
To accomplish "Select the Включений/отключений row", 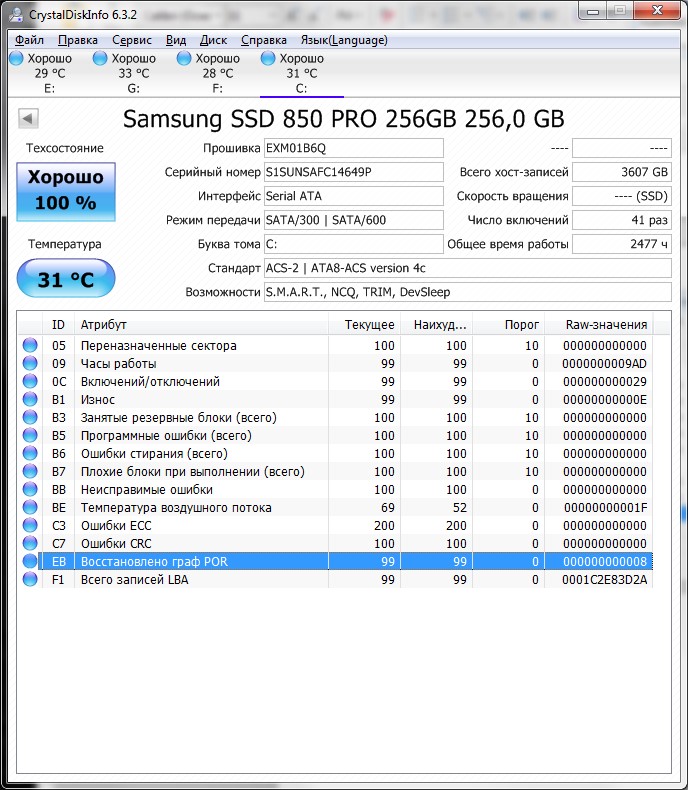I will click(335, 381).
